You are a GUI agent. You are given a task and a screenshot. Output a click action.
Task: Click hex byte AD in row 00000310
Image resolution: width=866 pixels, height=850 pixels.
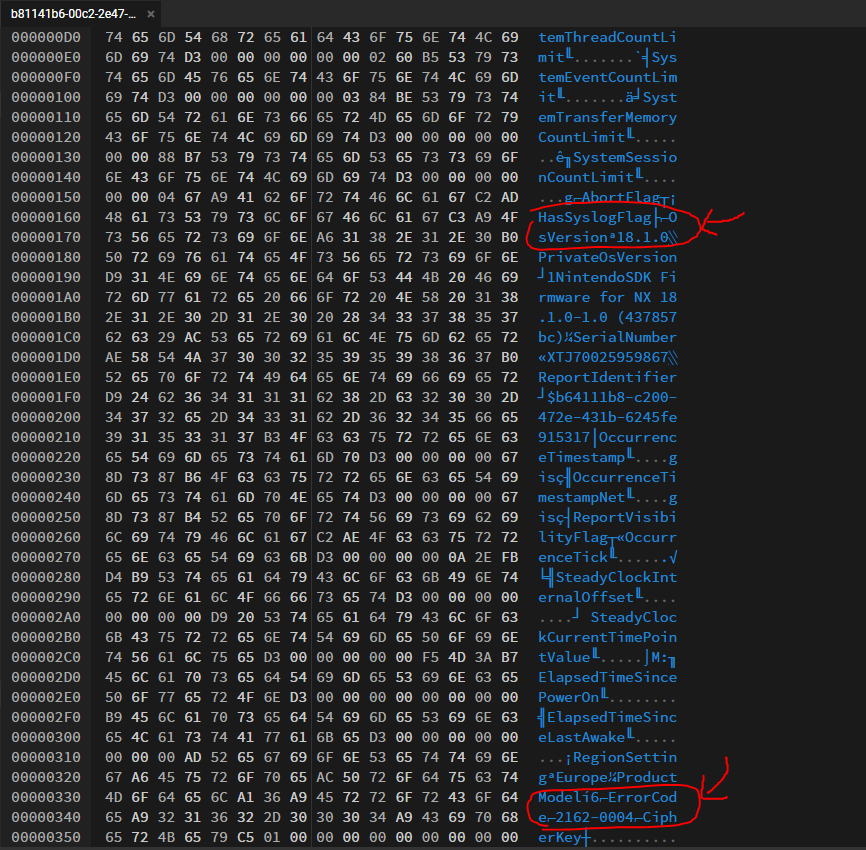[193, 757]
